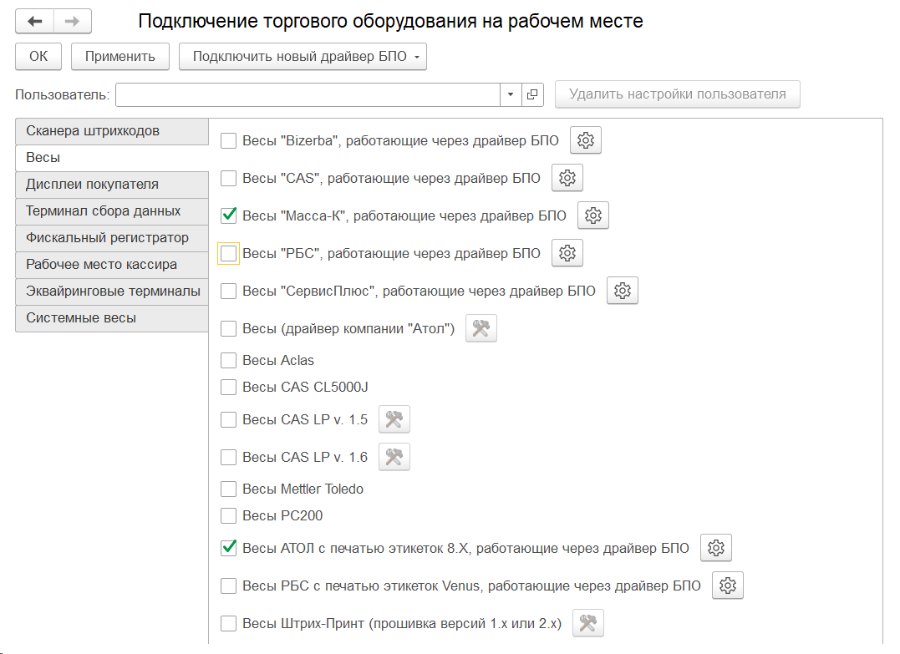Image resolution: width=900 pixels, height=654 pixels.
Task: Expand the Пользователь dropdown arrow
Action: click(x=510, y=94)
